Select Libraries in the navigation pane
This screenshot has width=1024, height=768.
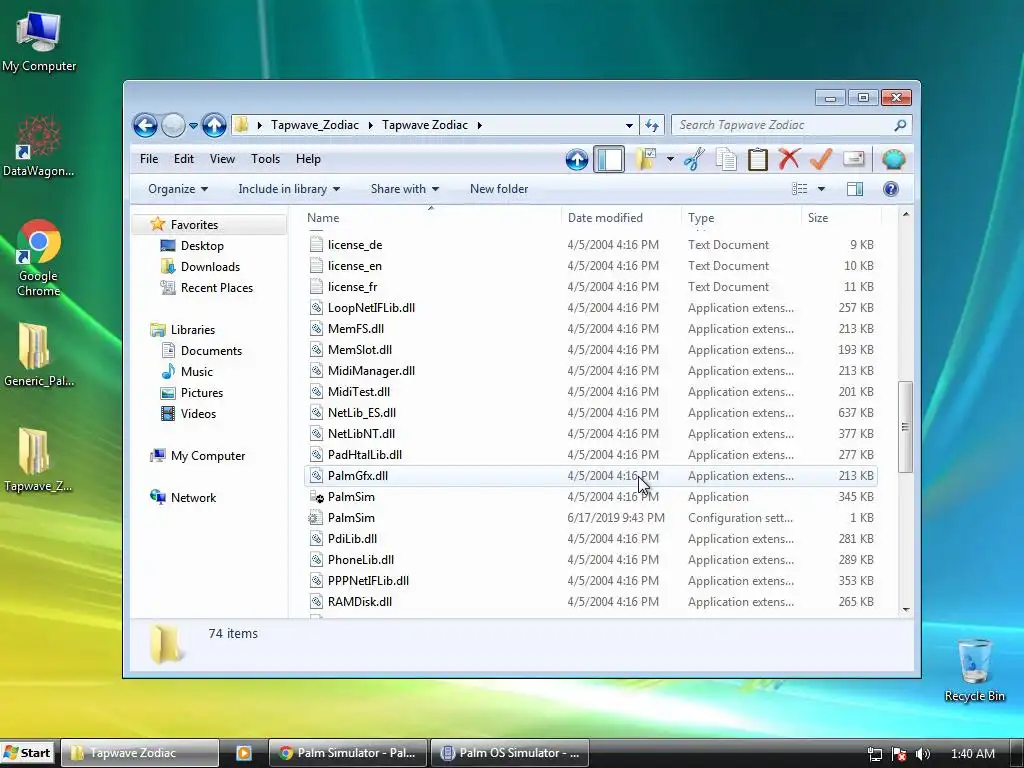pyautogui.click(x=193, y=330)
